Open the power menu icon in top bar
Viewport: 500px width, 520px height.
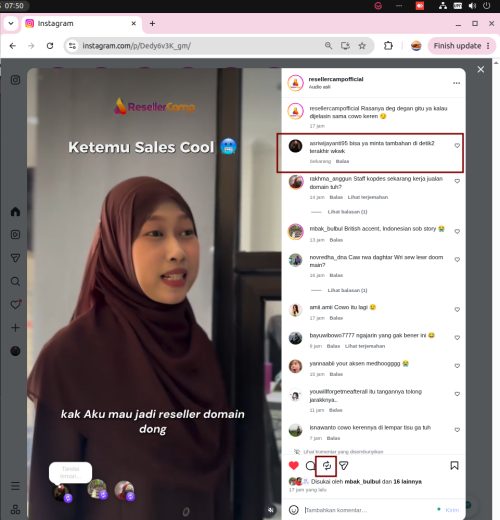tap(487, 6)
